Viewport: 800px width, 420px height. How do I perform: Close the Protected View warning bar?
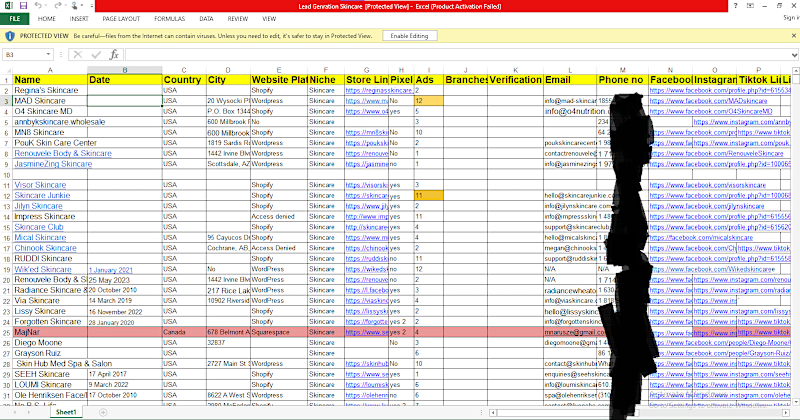tap(794, 36)
